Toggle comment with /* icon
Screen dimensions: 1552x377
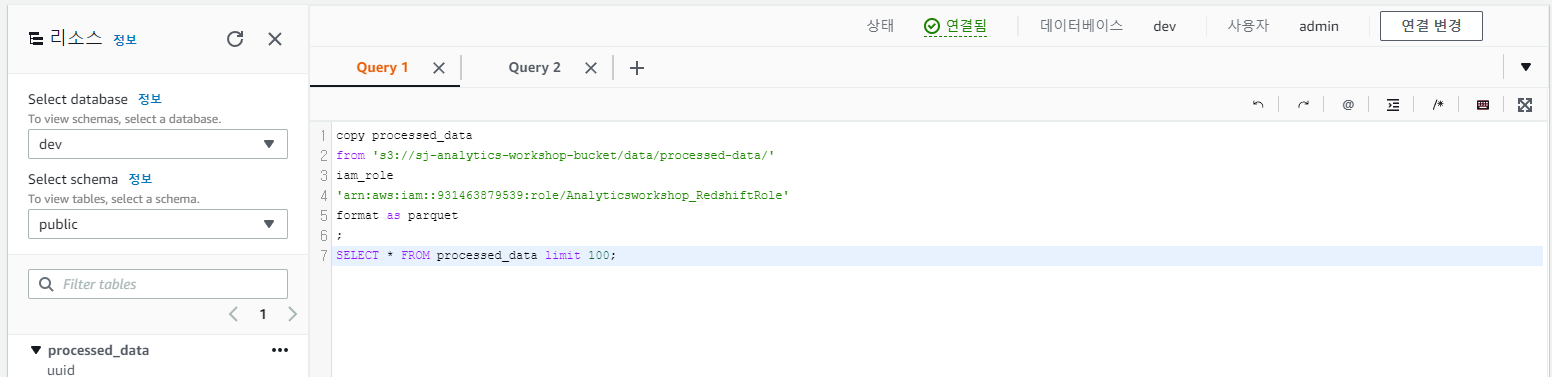[1438, 104]
